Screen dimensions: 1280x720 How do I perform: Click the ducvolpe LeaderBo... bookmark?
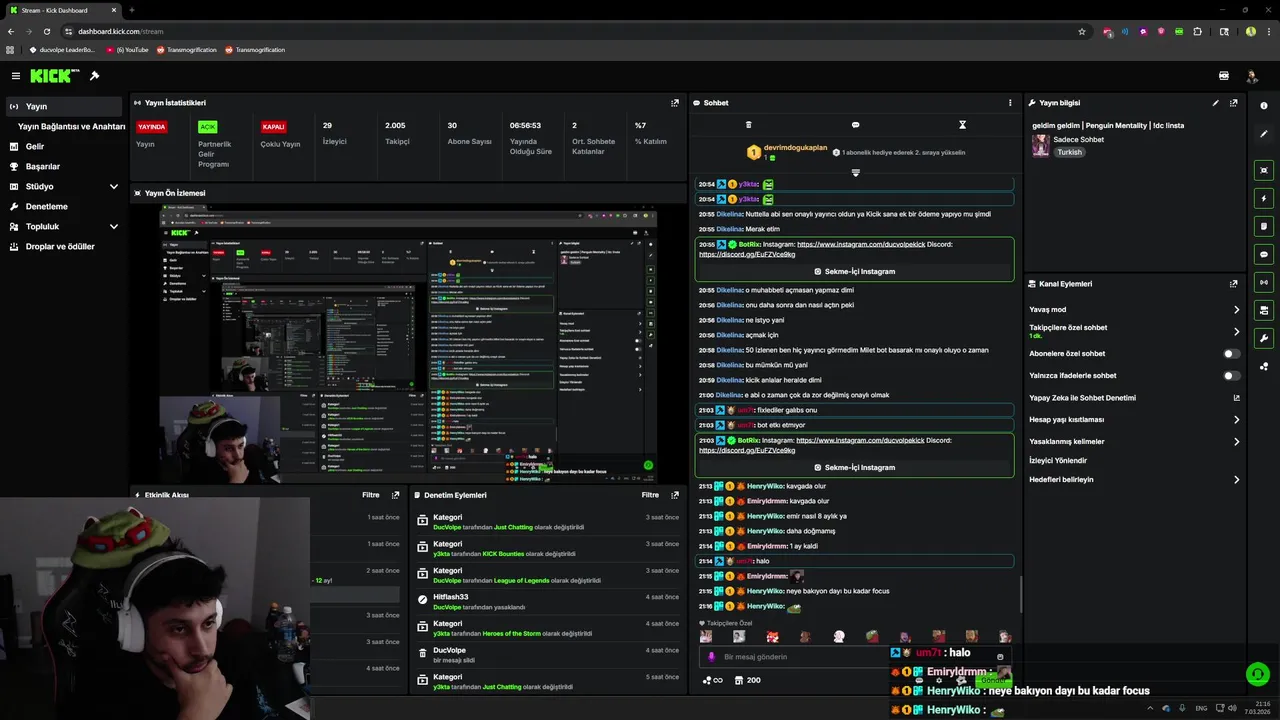(x=62, y=50)
